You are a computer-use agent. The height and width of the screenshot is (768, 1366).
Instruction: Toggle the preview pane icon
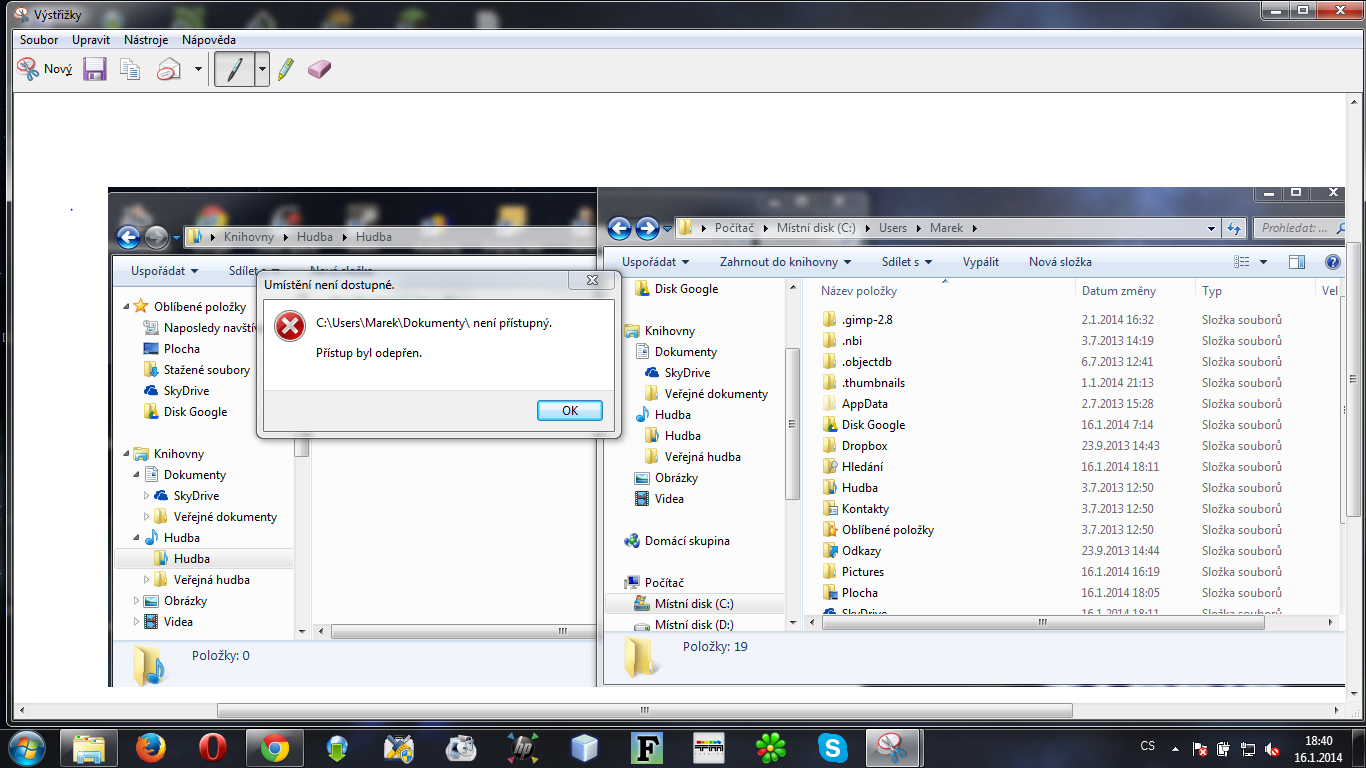click(1297, 262)
